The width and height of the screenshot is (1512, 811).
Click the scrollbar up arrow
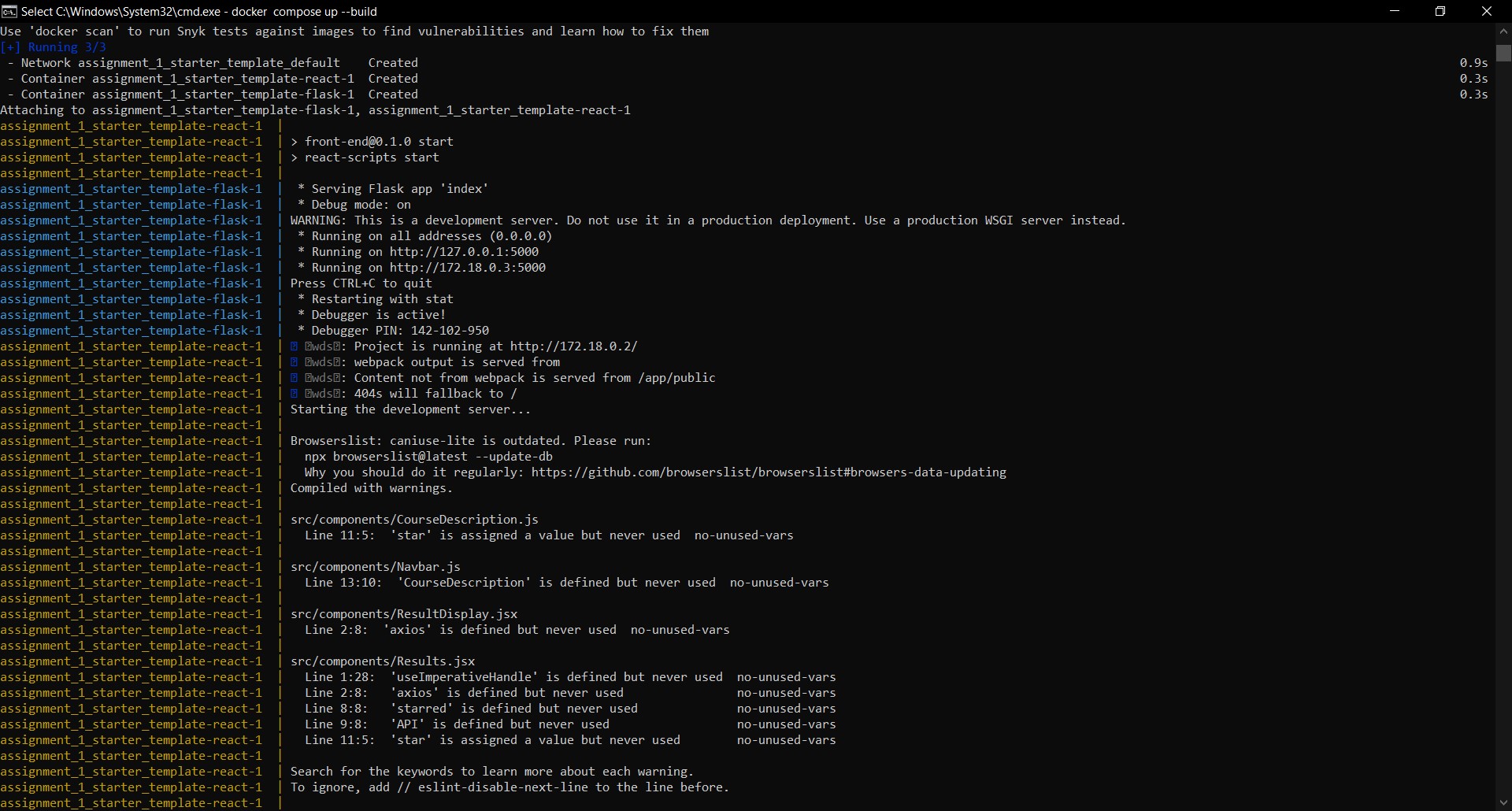tap(1503, 31)
